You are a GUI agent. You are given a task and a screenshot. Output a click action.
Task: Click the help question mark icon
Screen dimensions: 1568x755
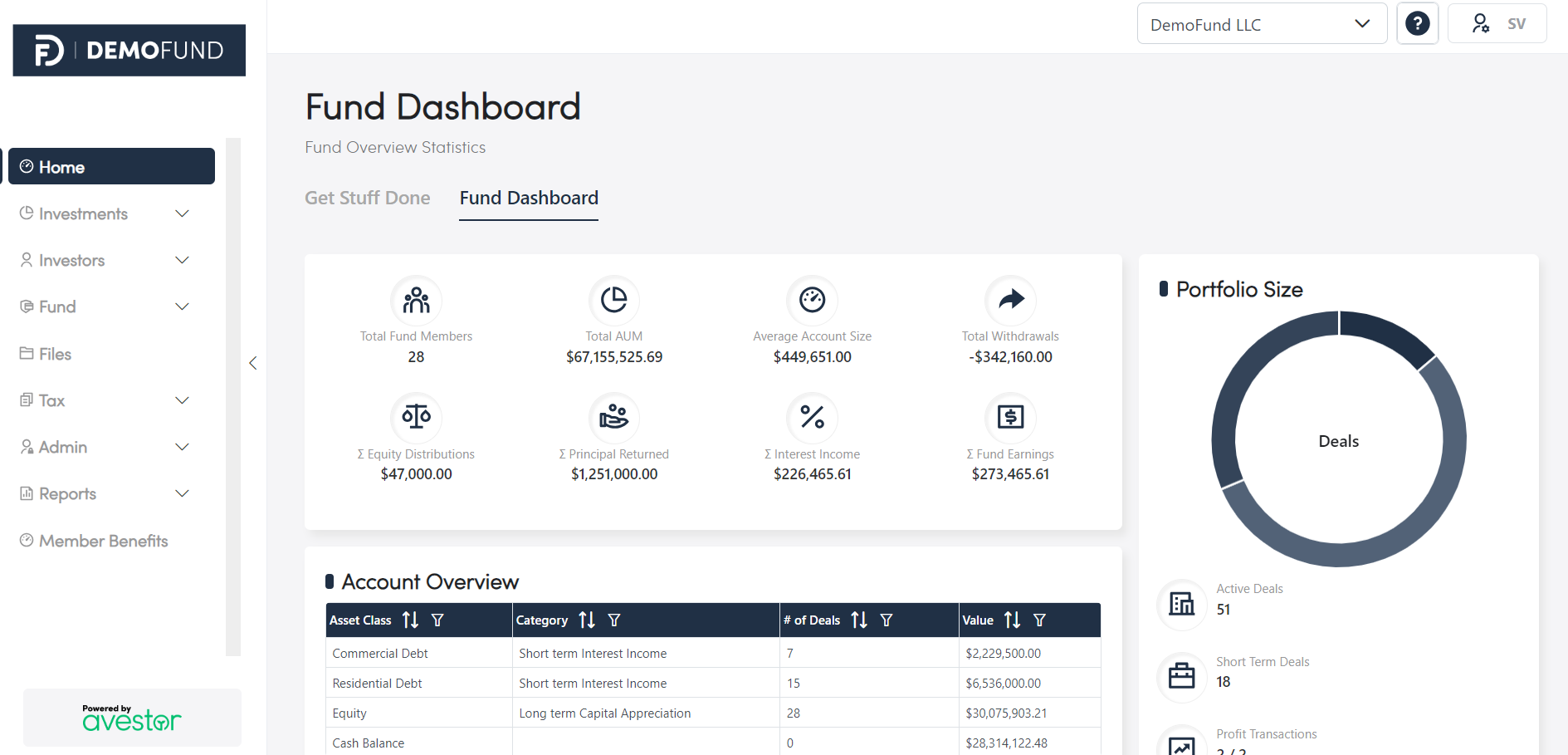point(1417,23)
